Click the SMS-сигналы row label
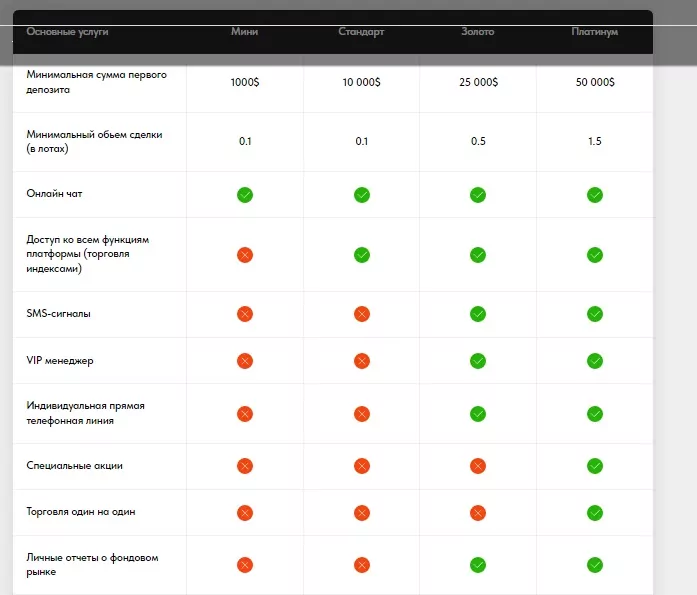Image resolution: width=697 pixels, height=595 pixels. [x=58, y=314]
